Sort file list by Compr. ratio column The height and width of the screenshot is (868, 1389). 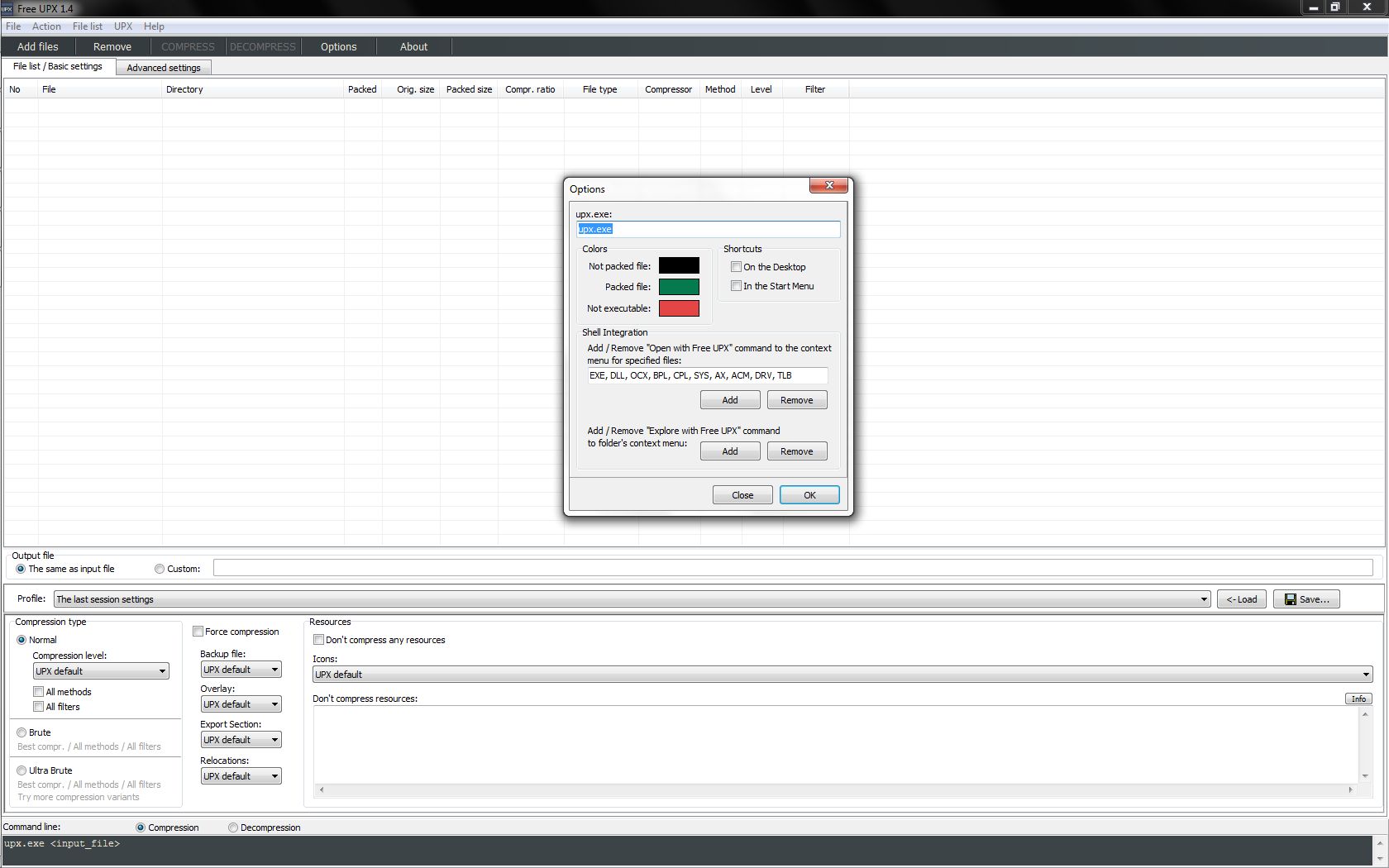tap(530, 89)
